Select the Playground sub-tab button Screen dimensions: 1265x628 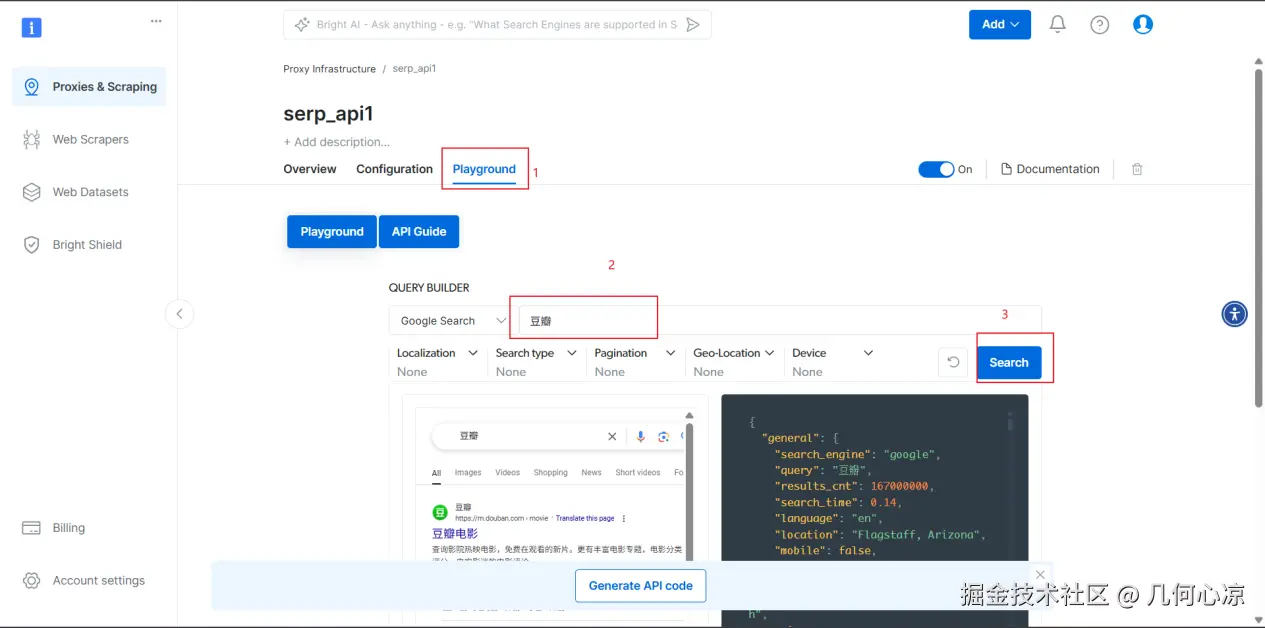[332, 231]
